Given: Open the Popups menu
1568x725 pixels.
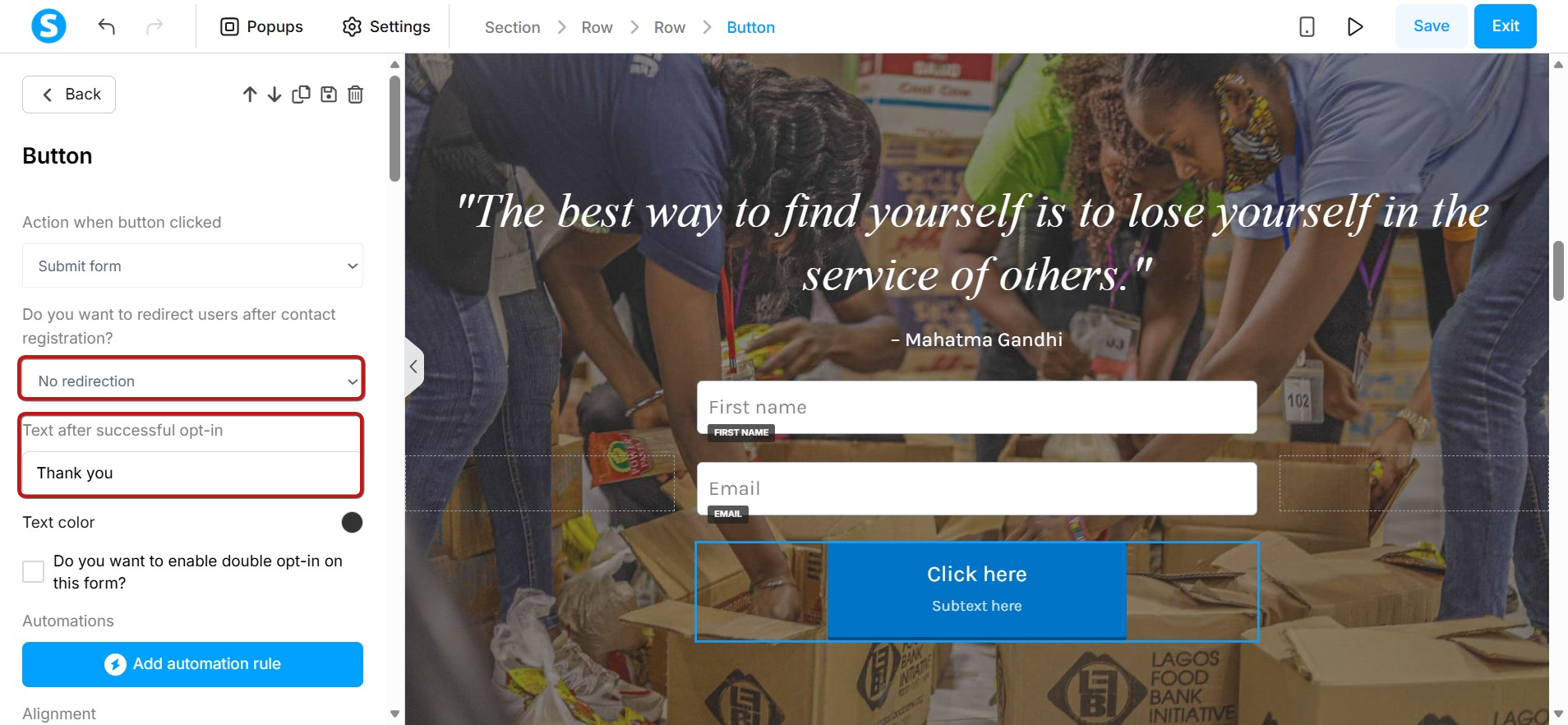Looking at the screenshot, I should (x=262, y=26).
